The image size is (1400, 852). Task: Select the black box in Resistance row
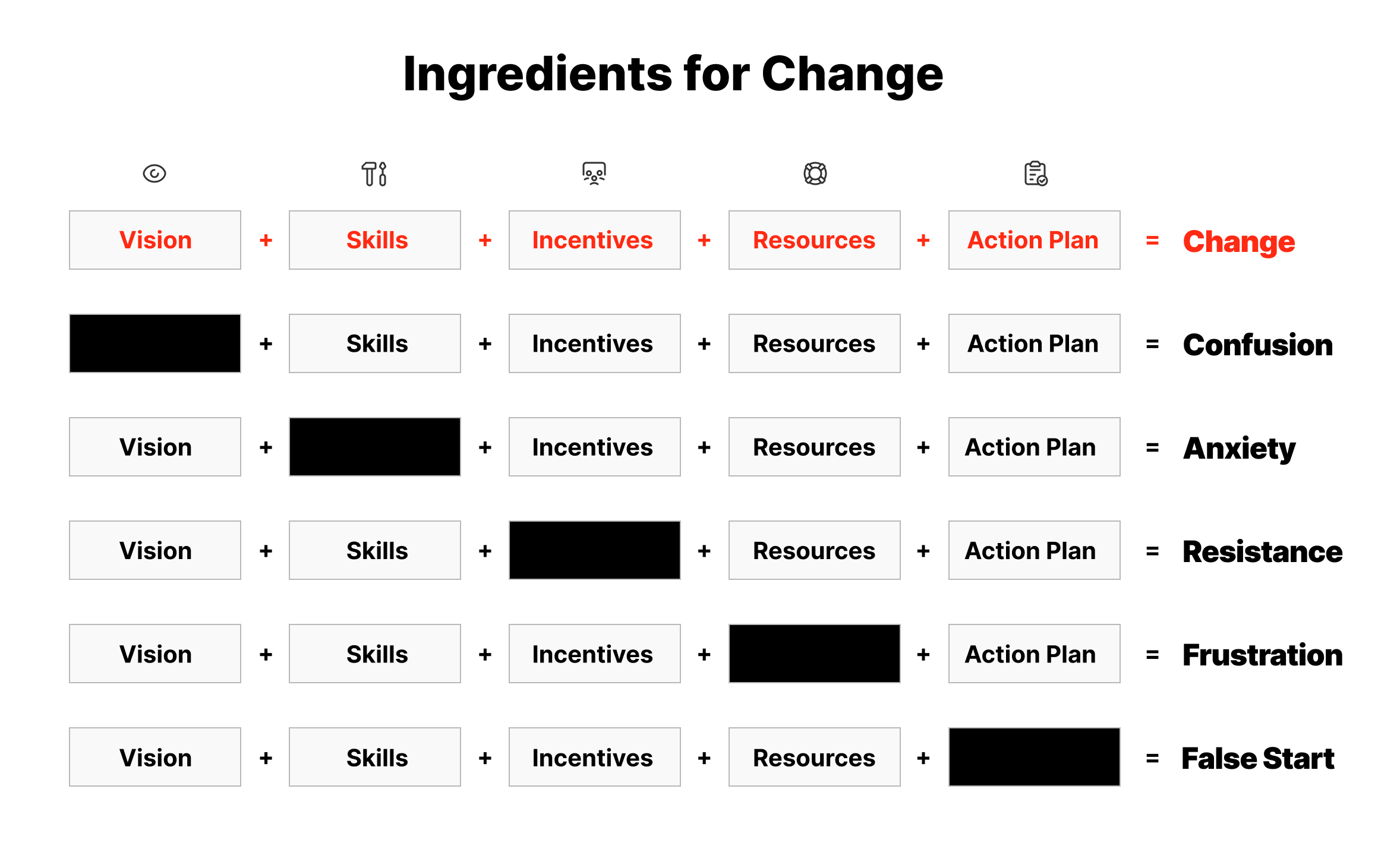click(x=595, y=550)
